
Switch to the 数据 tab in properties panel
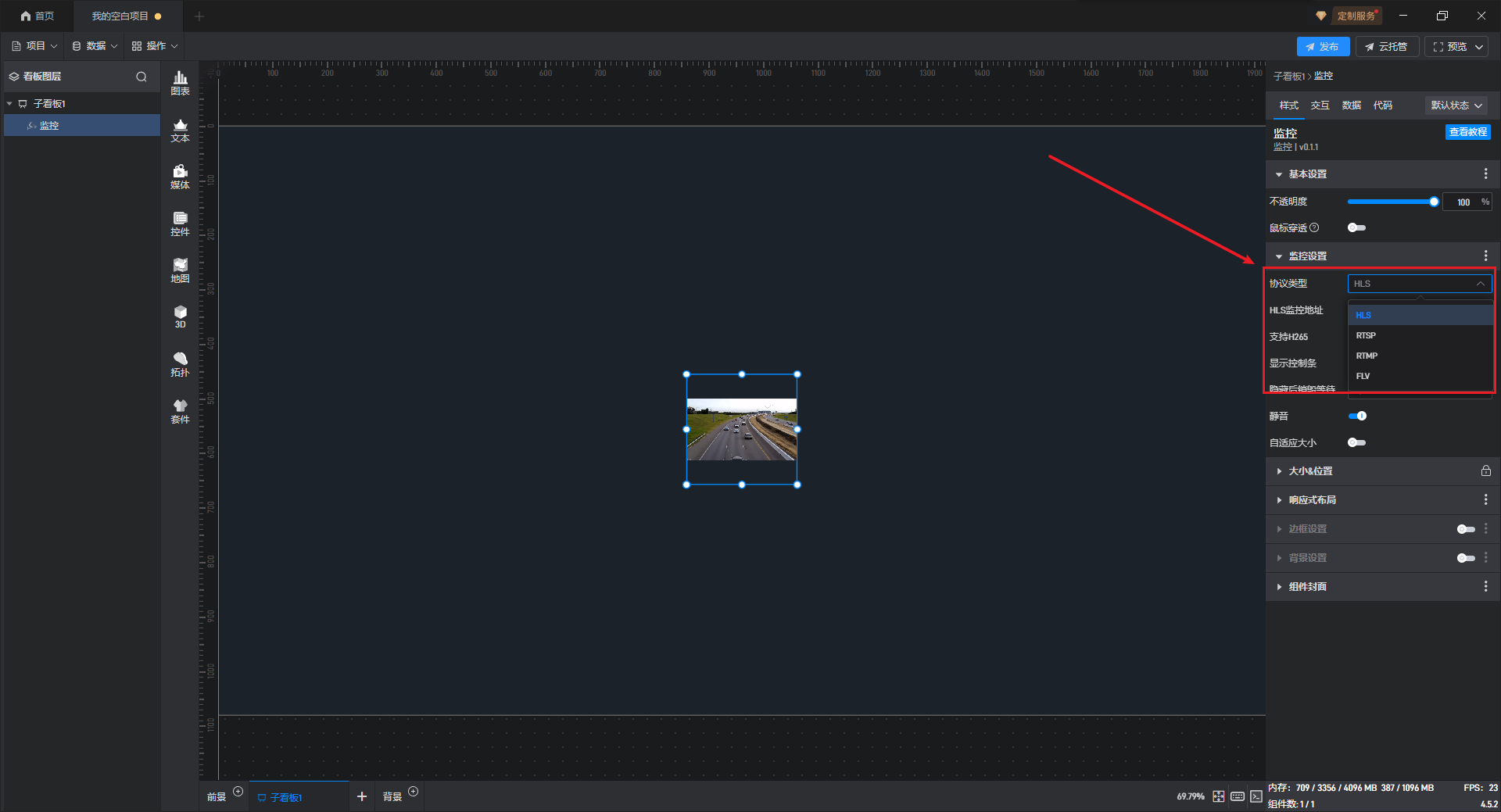[x=1351, y=106]
